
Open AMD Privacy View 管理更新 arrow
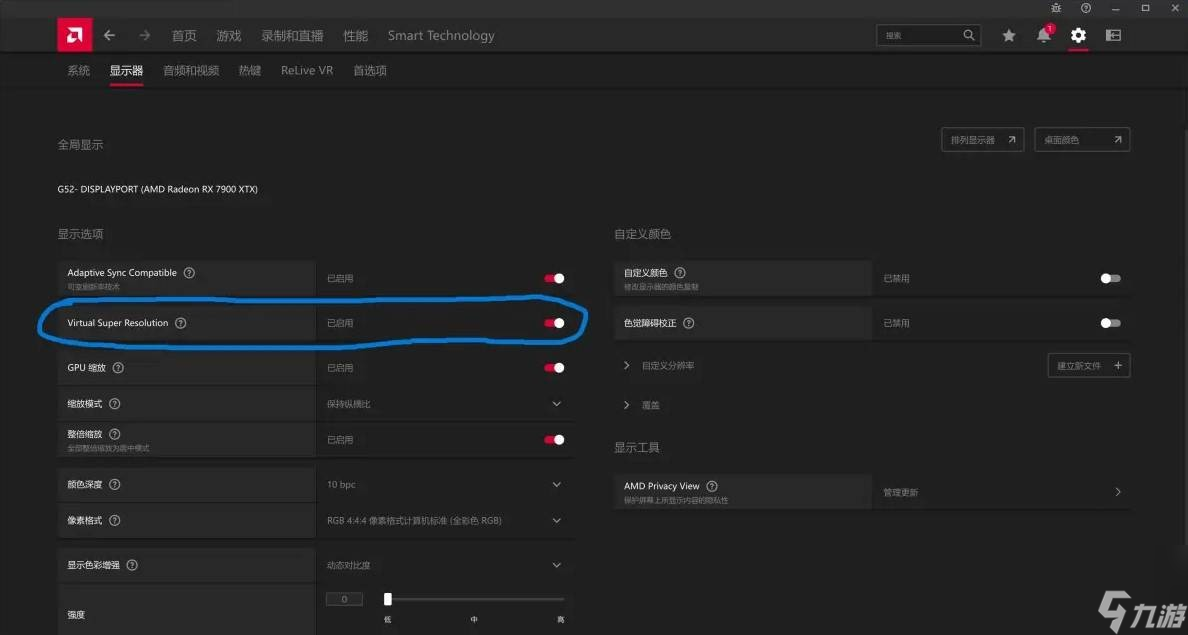(x=1118, y=492)
